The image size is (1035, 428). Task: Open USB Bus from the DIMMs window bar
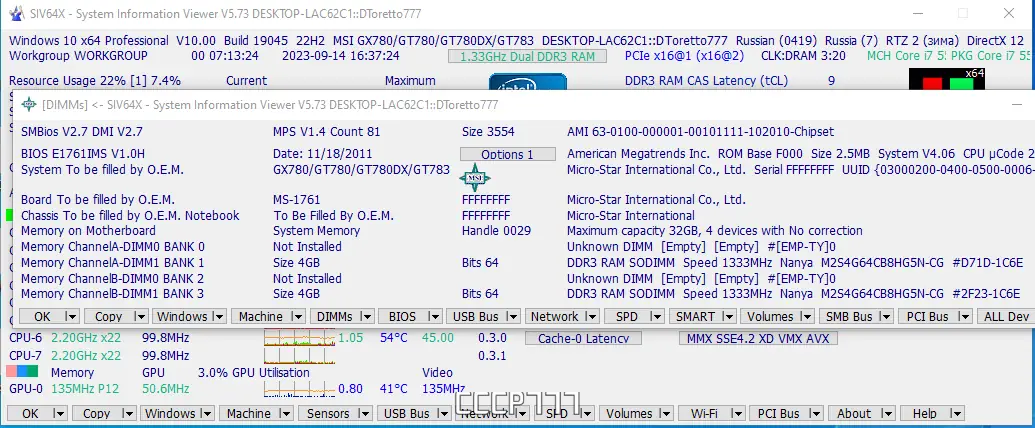(475, 316)
